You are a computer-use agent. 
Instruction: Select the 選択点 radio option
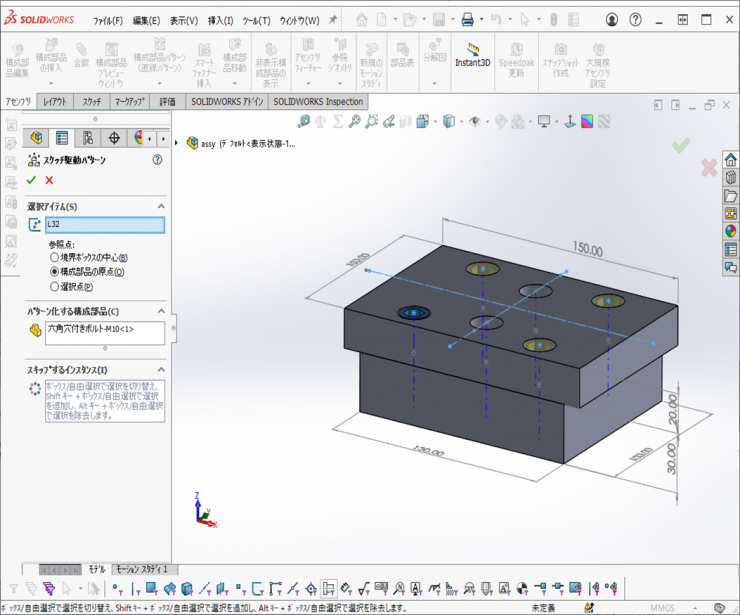point(55,286)
